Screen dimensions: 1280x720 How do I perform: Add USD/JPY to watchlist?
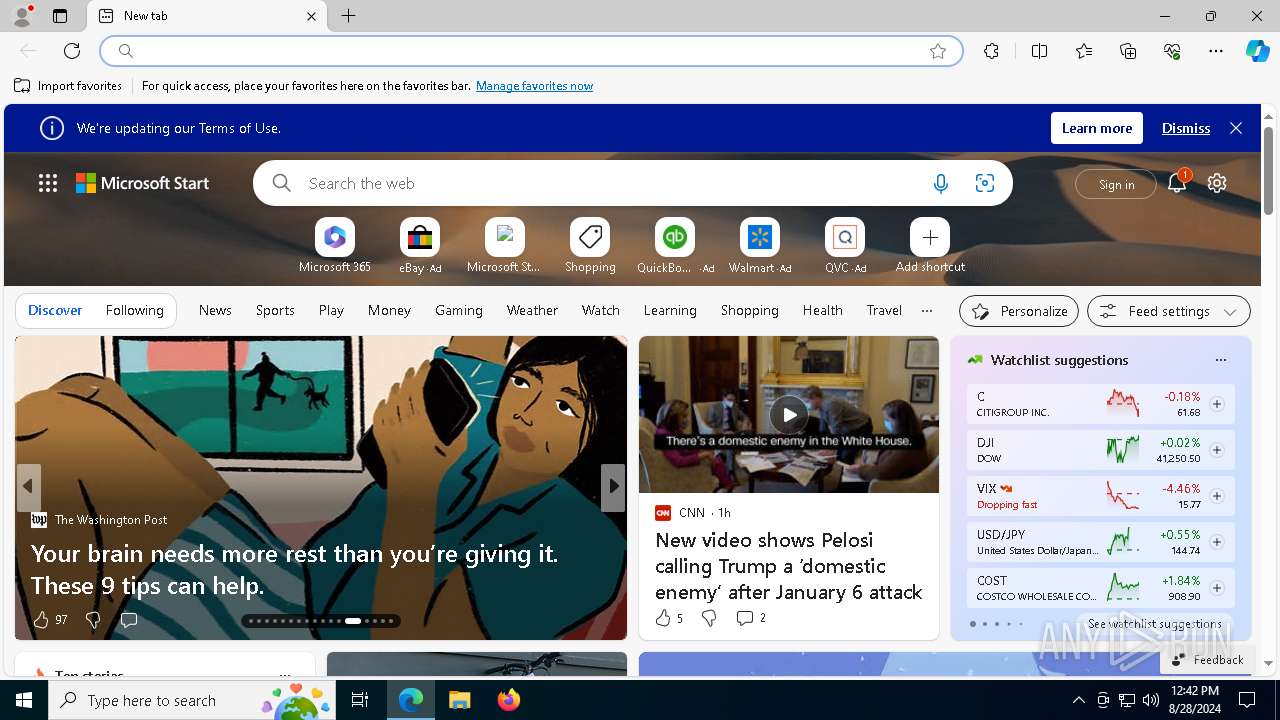1217,542
